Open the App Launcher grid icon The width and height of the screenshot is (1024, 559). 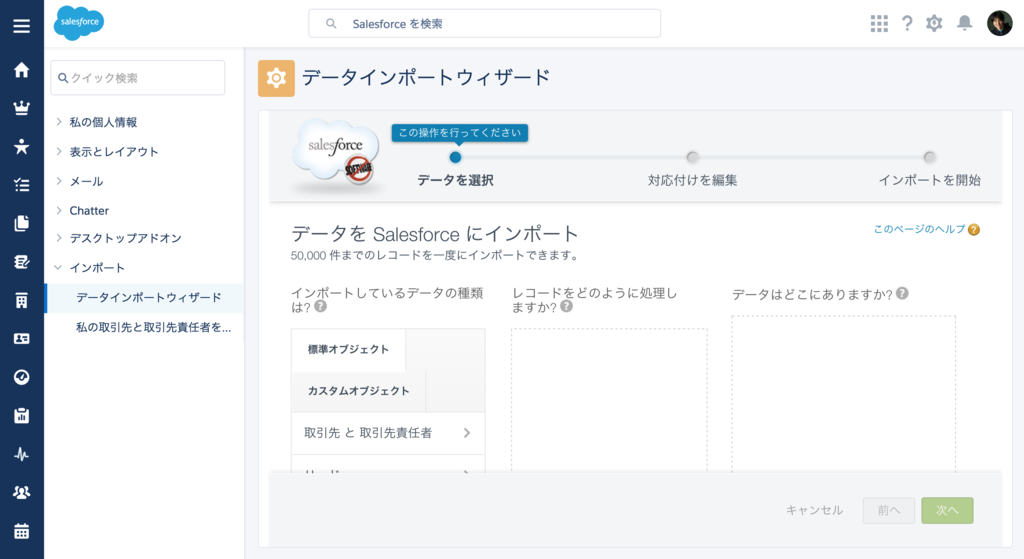pyautogui.click(x=879, y=24)
